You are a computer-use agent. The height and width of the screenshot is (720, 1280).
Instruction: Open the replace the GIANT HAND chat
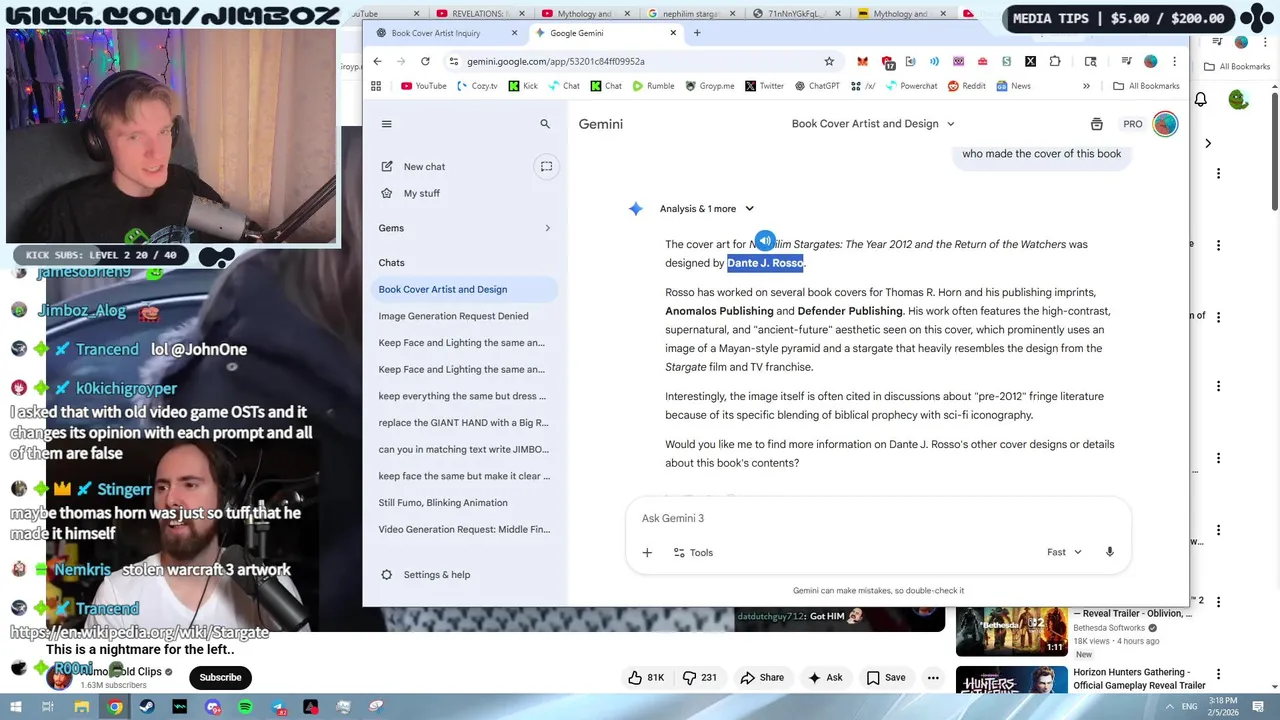click(x=463, y=423)
